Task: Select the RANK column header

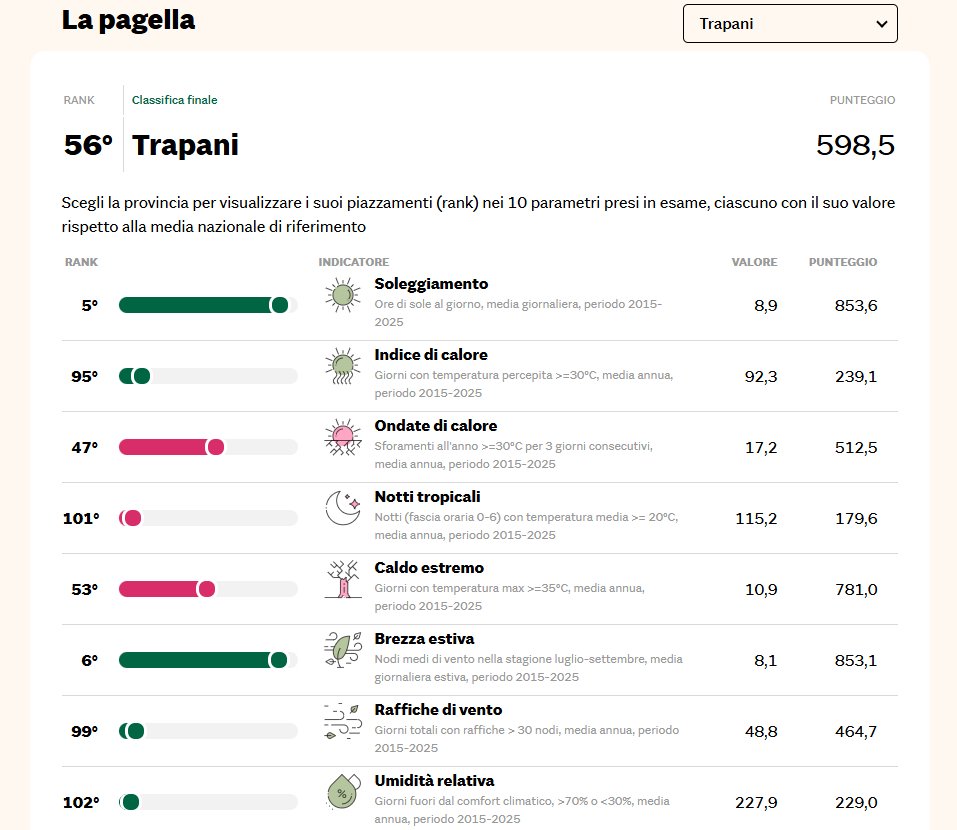Action: click(81, 262)
